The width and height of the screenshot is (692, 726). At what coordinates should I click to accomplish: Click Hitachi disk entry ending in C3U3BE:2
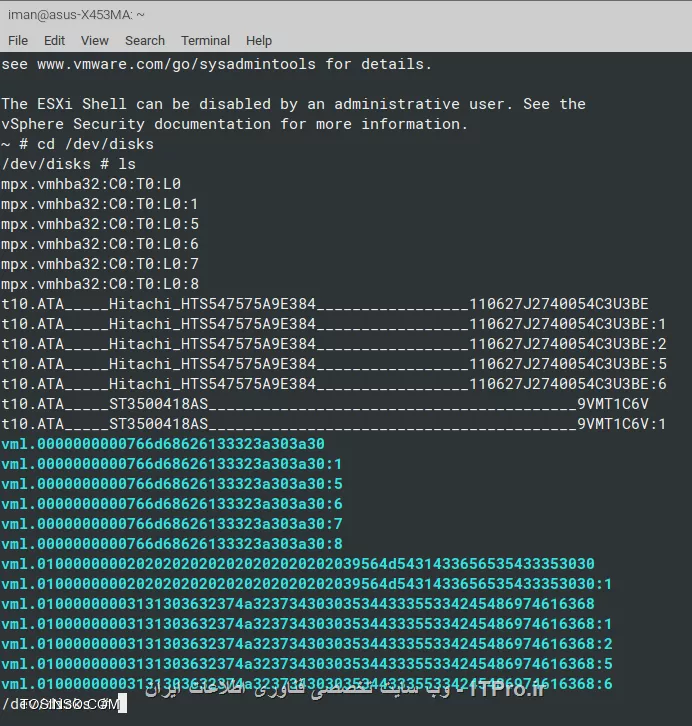point(334,344)
